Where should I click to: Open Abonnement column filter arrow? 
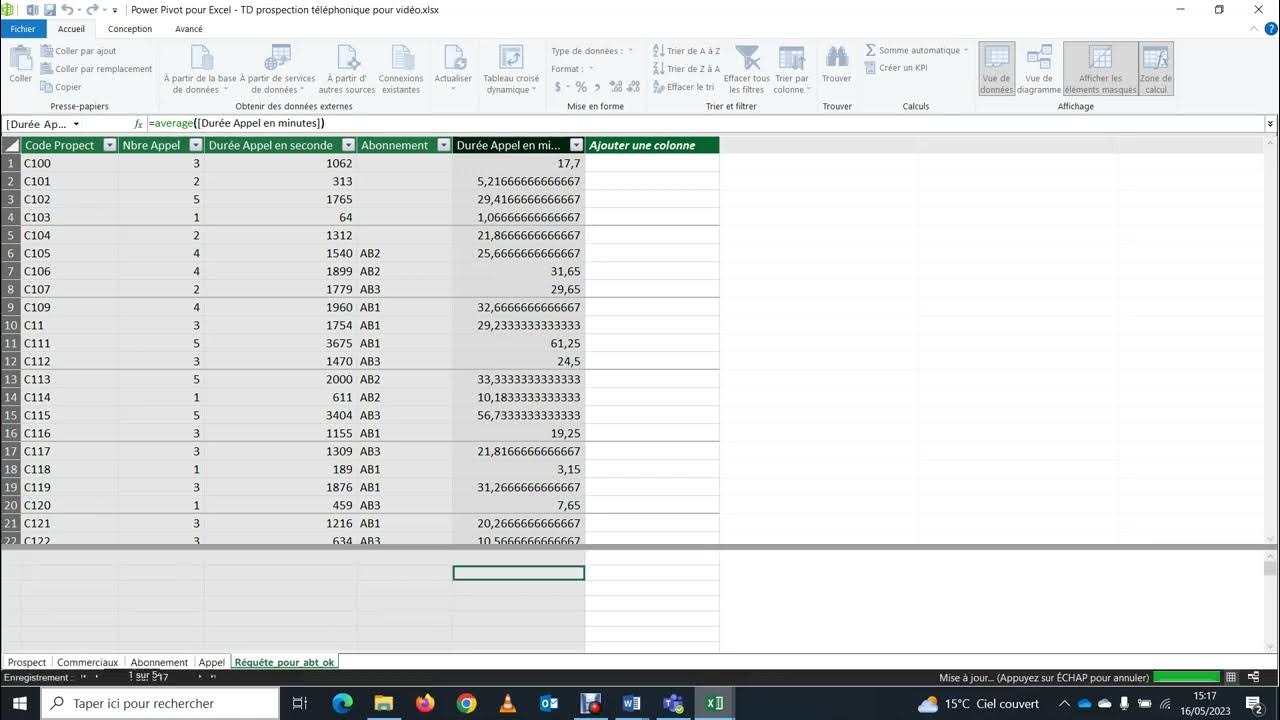444,145
